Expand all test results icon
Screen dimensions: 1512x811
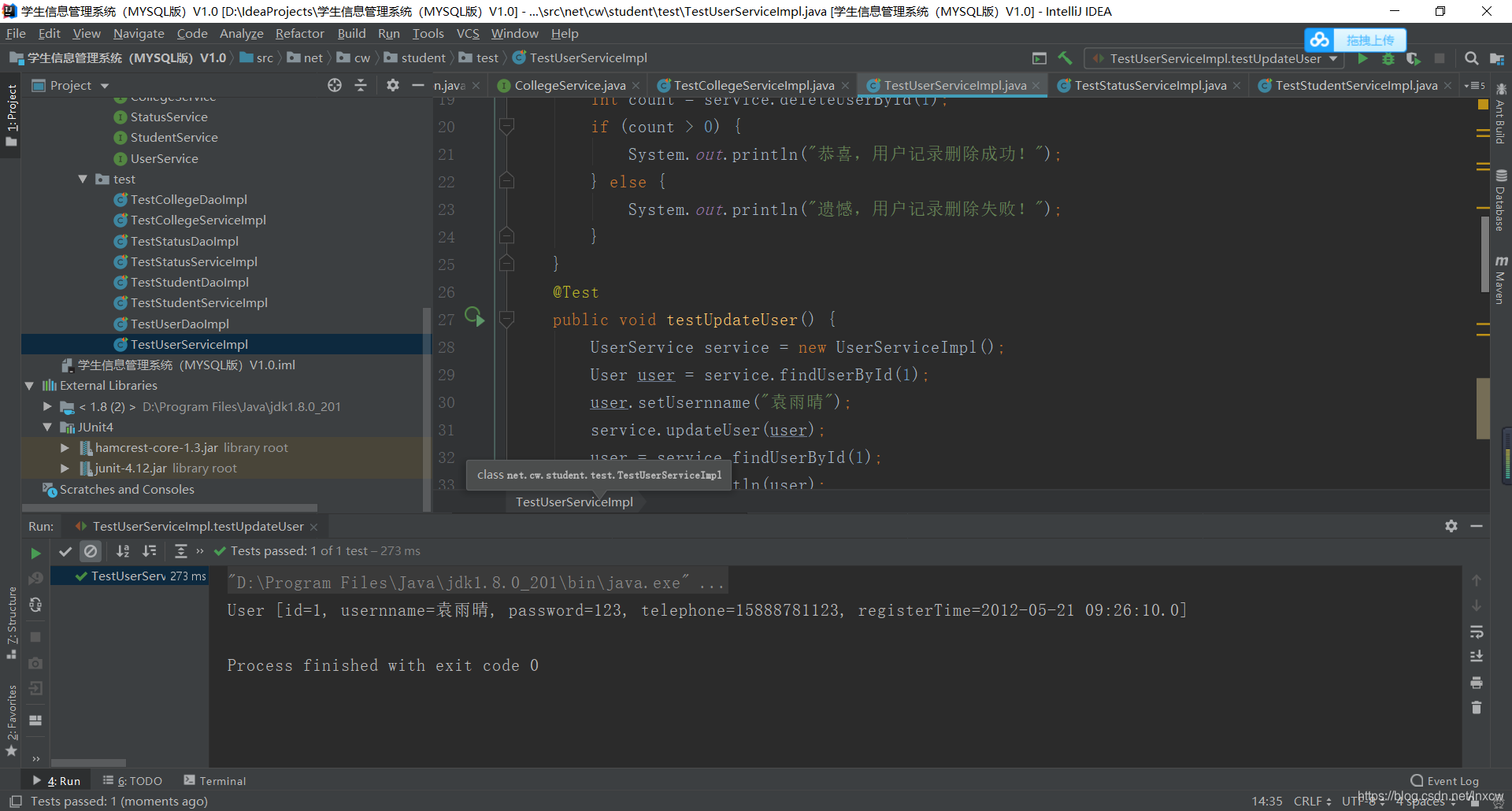[x=180, y=551]
